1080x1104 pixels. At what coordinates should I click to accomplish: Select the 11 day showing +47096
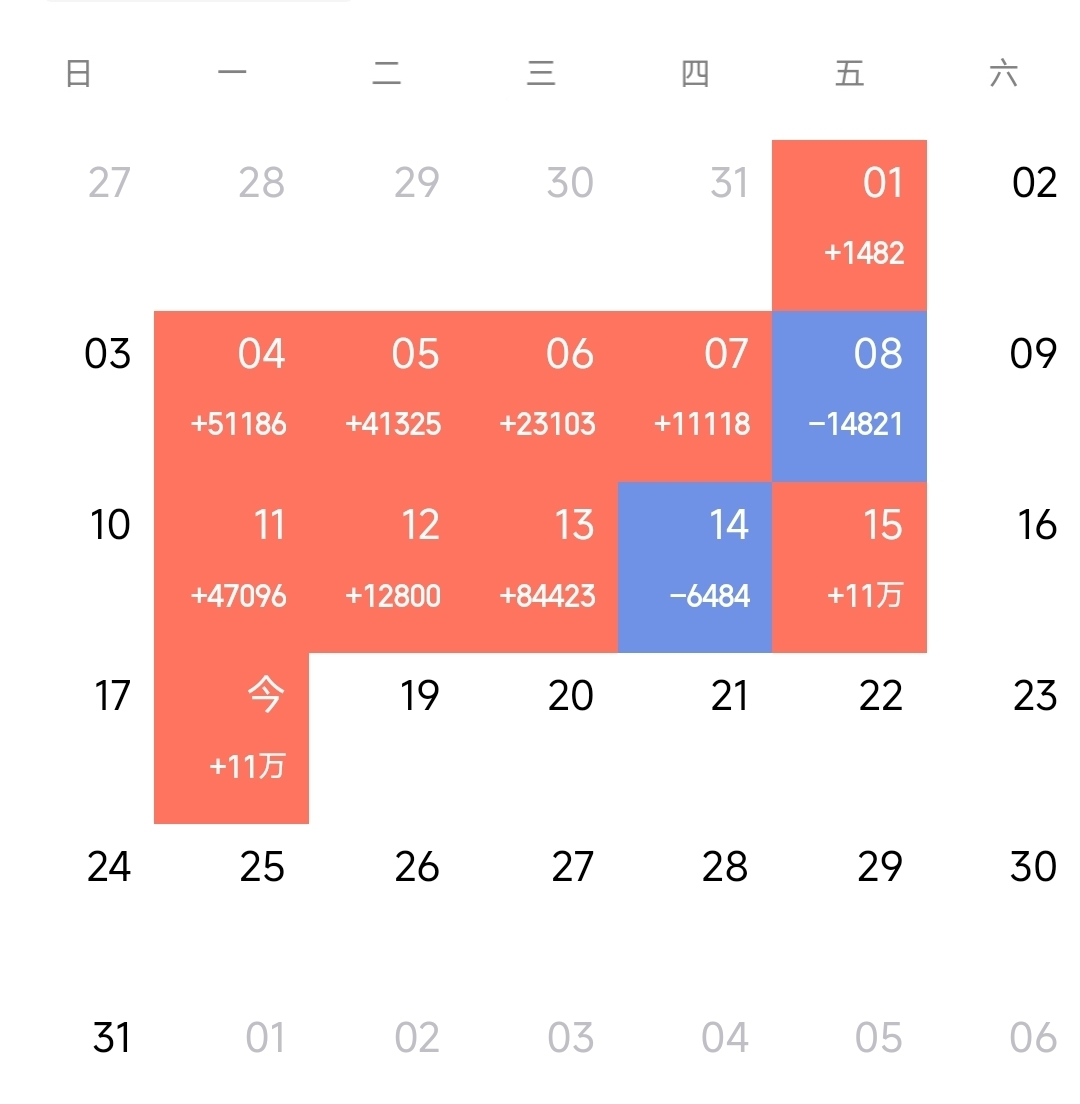232,567
